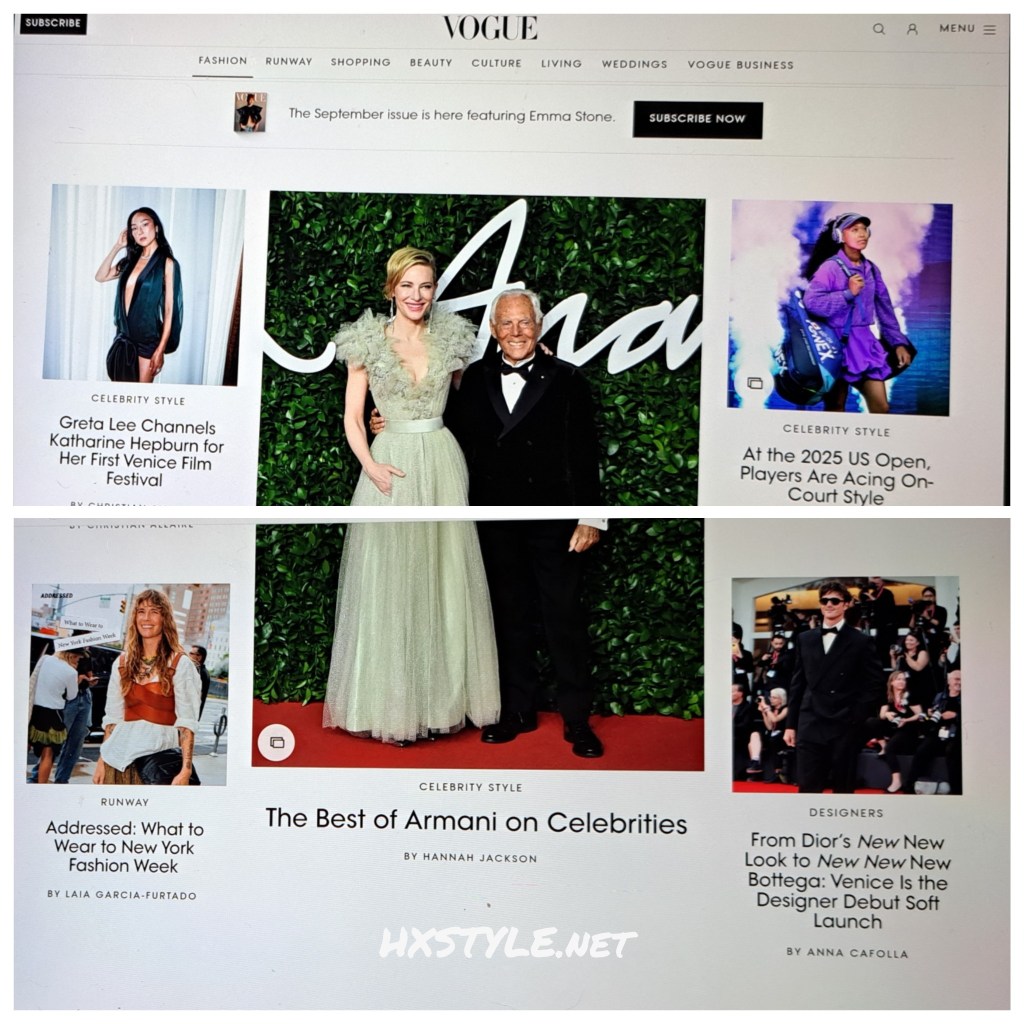Screen dimensions: 1024x1024
Task: Open the 2025 US Open style article
Action: tap(836, 476)
